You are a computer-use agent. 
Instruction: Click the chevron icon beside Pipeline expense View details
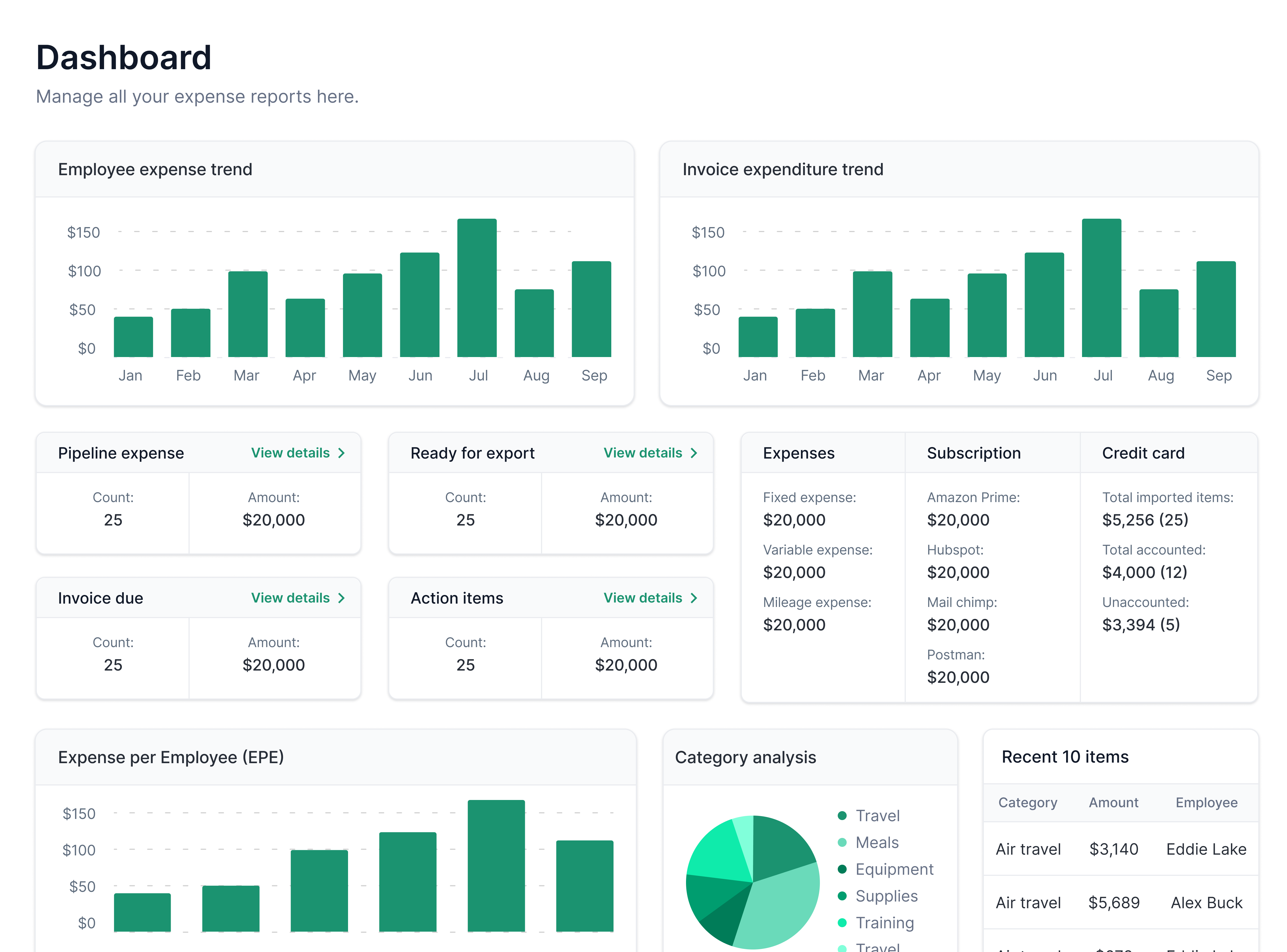(341, 453)
